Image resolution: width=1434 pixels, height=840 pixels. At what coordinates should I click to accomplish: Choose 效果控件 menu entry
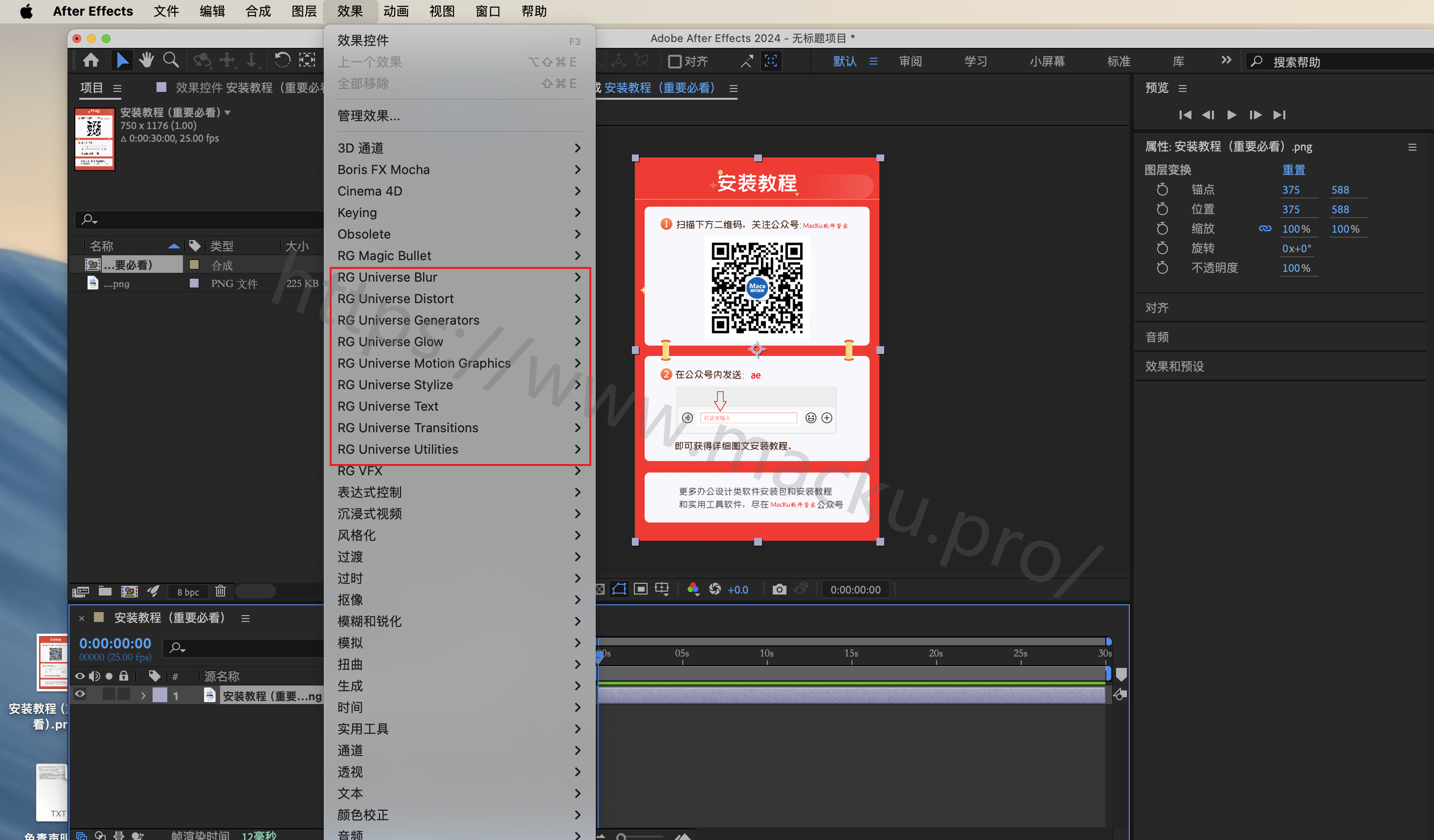click(x=459, y=41)
